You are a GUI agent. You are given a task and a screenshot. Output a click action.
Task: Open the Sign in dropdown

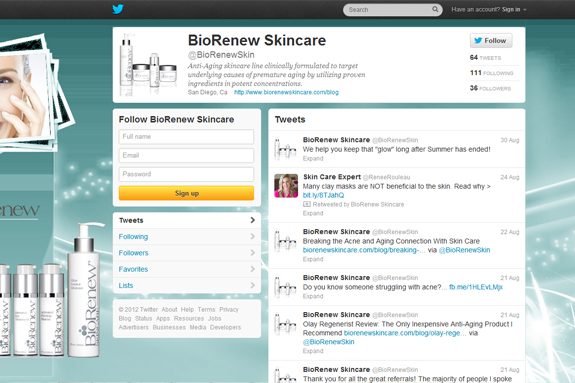click(514, 10)
